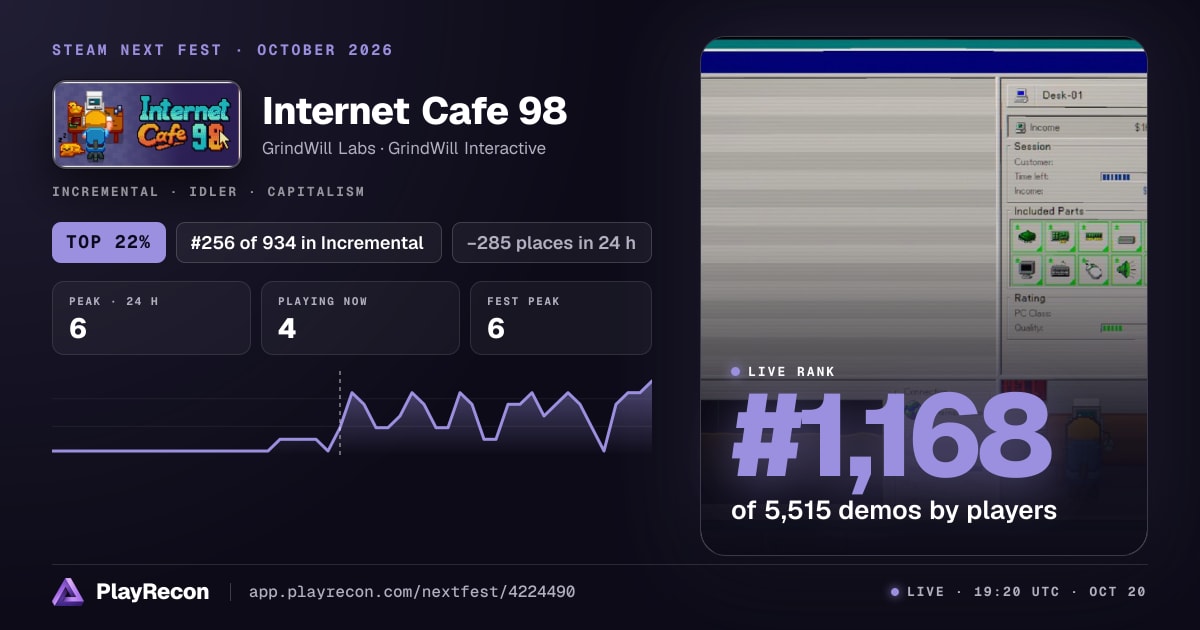Click the blue title bar of the game window
The height and width of the screenshot is (630, 1200).
(x=923, y=61)
